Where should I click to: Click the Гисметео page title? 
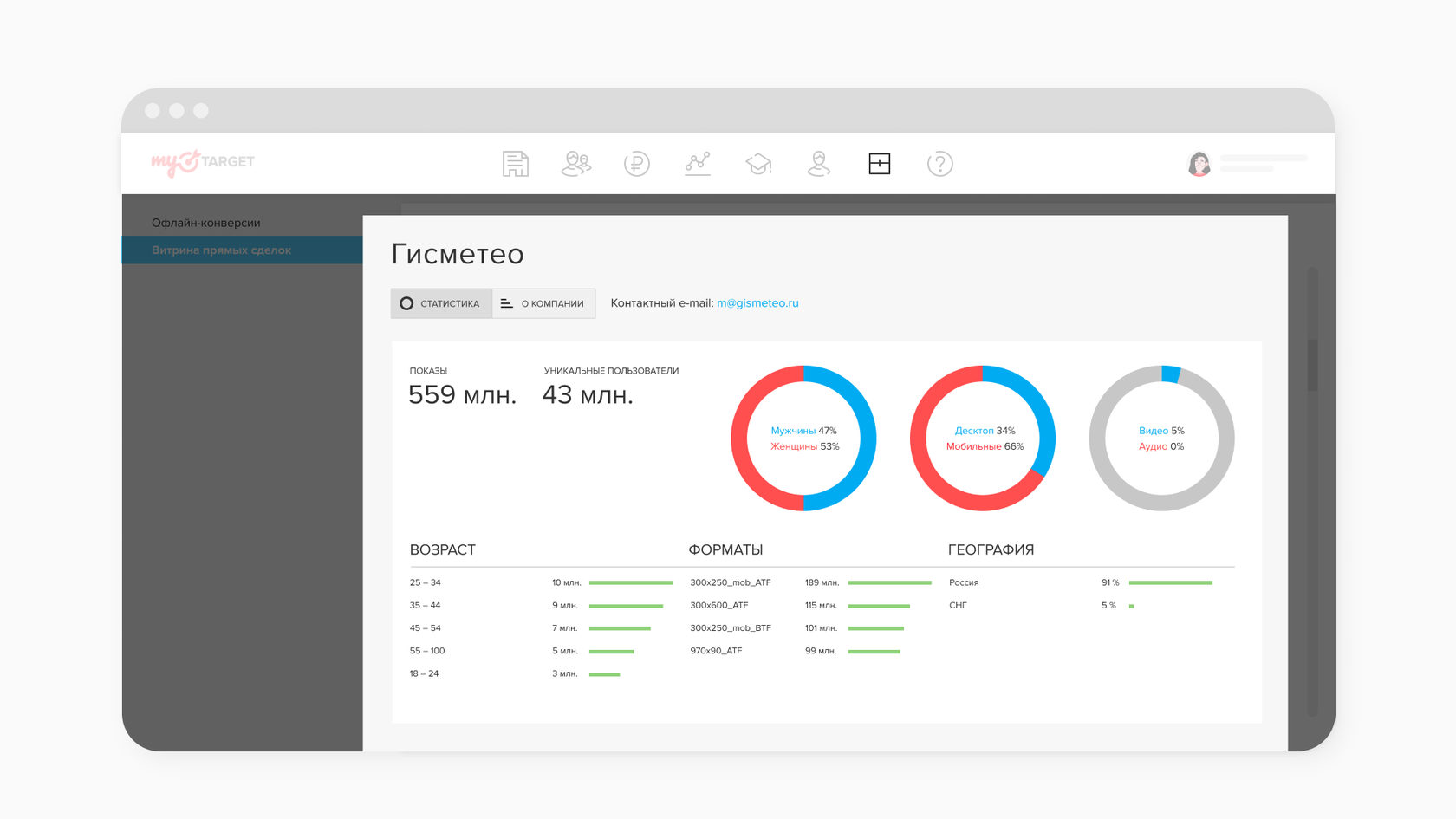point(458,254)
